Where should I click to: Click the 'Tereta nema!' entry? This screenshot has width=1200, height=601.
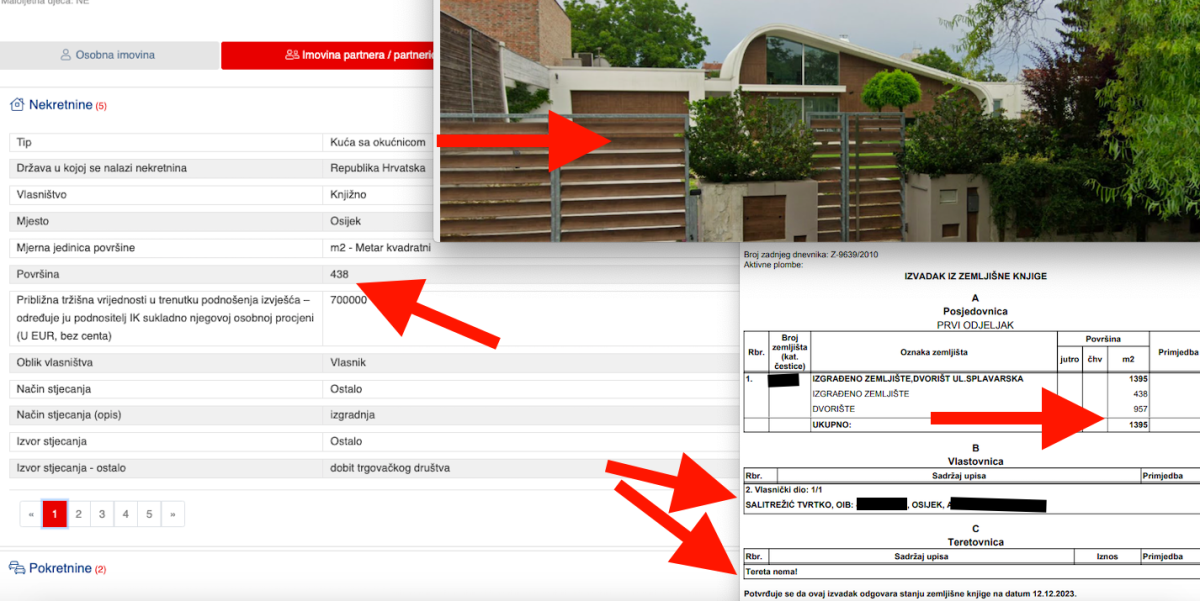(772, 571)
